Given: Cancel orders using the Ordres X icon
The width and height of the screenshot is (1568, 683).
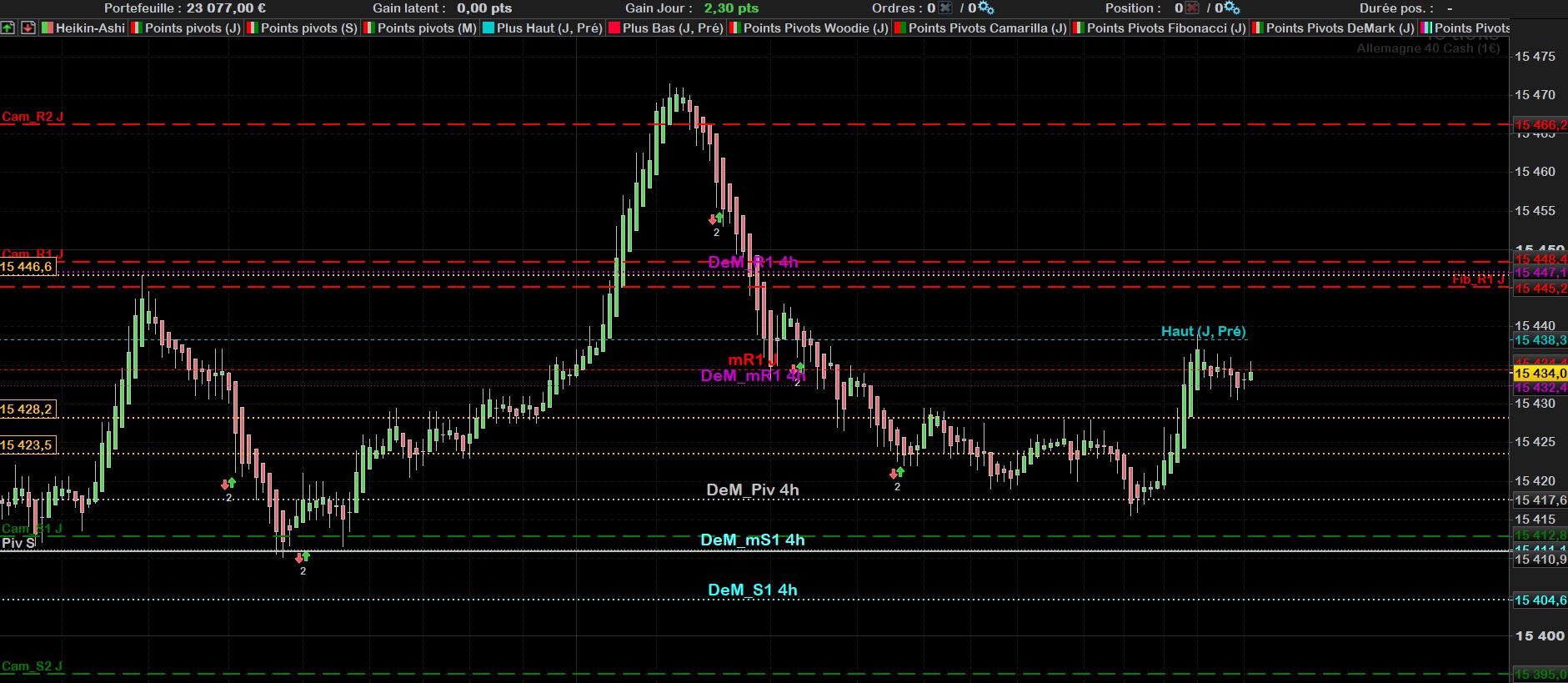Looking at the screenshot, I should (944, 8).
